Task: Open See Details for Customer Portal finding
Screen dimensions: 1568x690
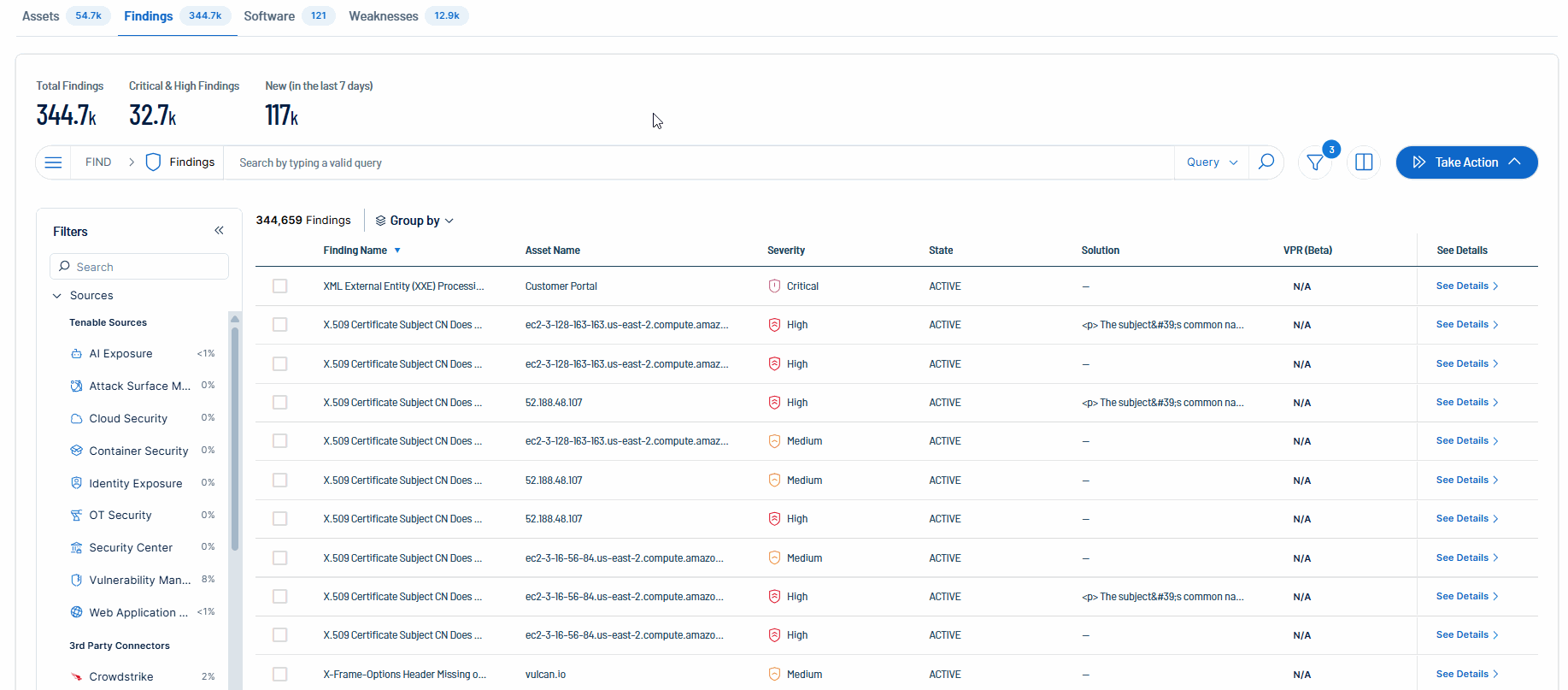Action: click(x=1466, y=286)
